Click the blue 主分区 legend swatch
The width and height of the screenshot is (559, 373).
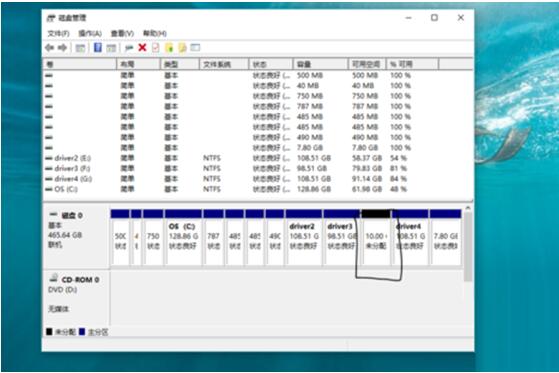tap(82, 332)
